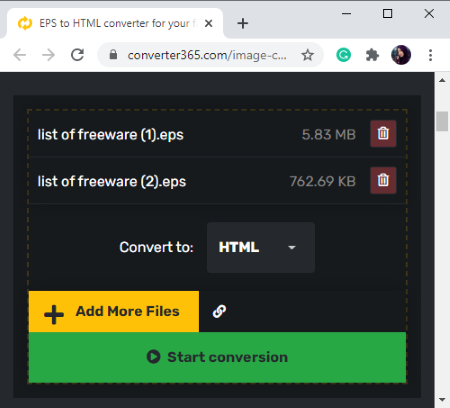450x408 pixels.
Task: Open the Chrome extensions puzzle icon
Action: pos(372,55)
